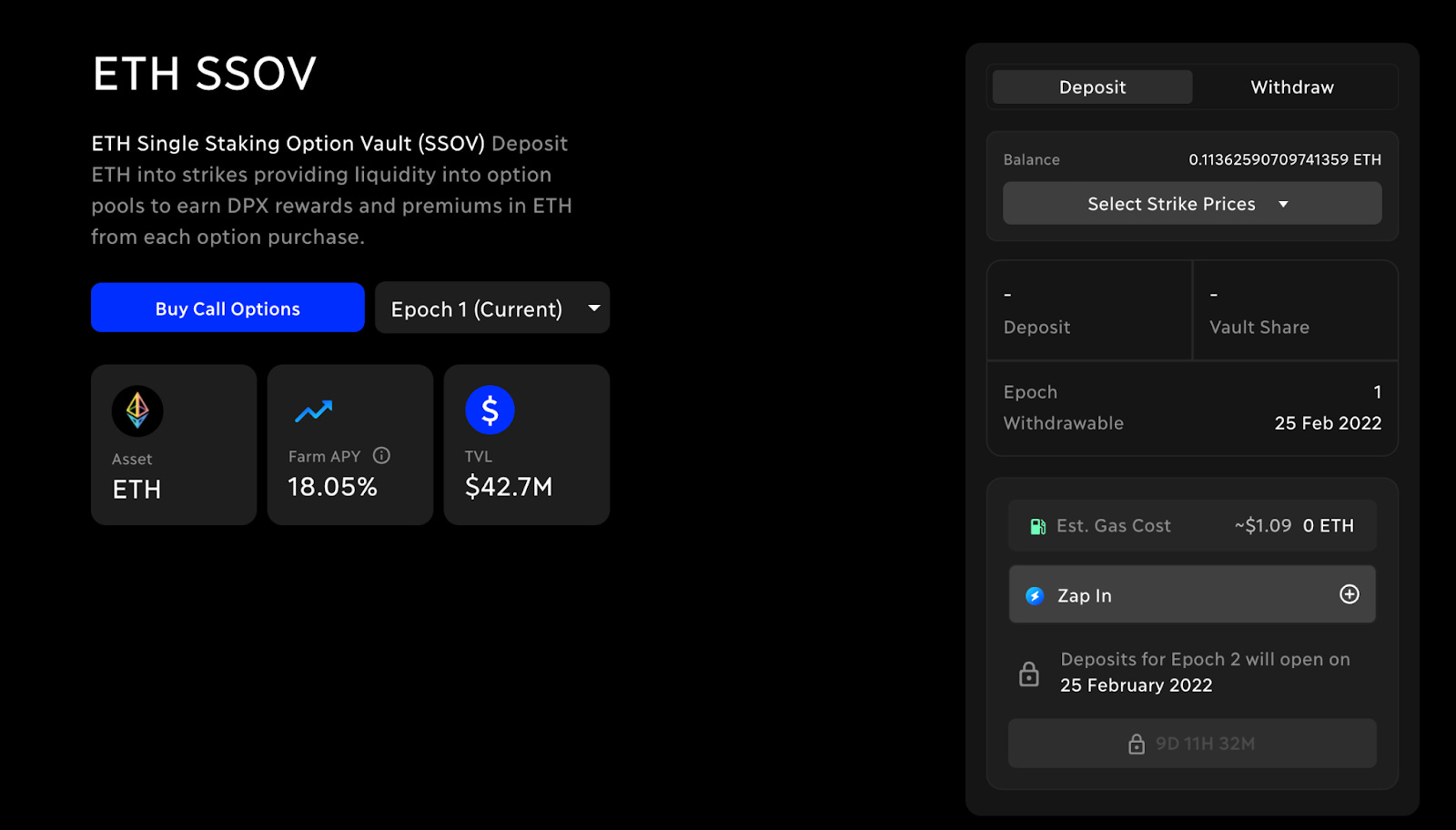Image resolution: width=1456 pixels, height=830 pixels.
Task: Click the 0 ETH gas amount
Action: click(1329, 526)
